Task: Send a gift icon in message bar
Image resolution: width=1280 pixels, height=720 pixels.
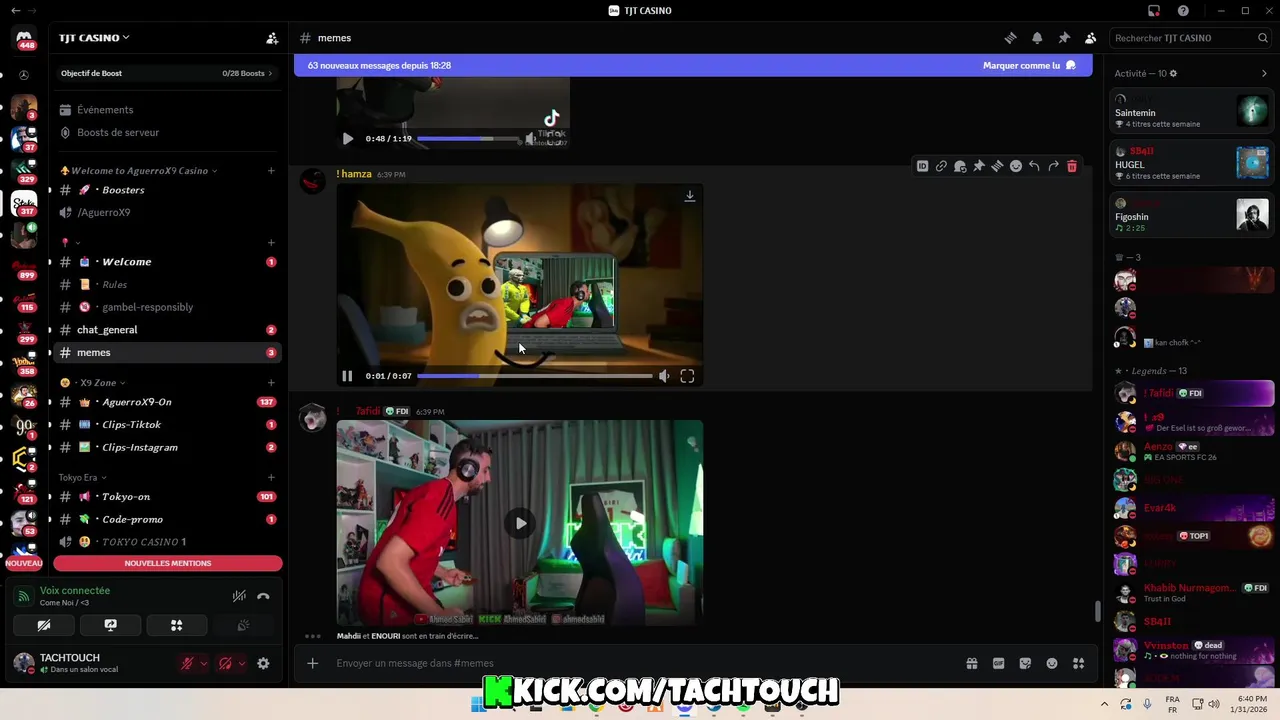Action: coord(971,663)
